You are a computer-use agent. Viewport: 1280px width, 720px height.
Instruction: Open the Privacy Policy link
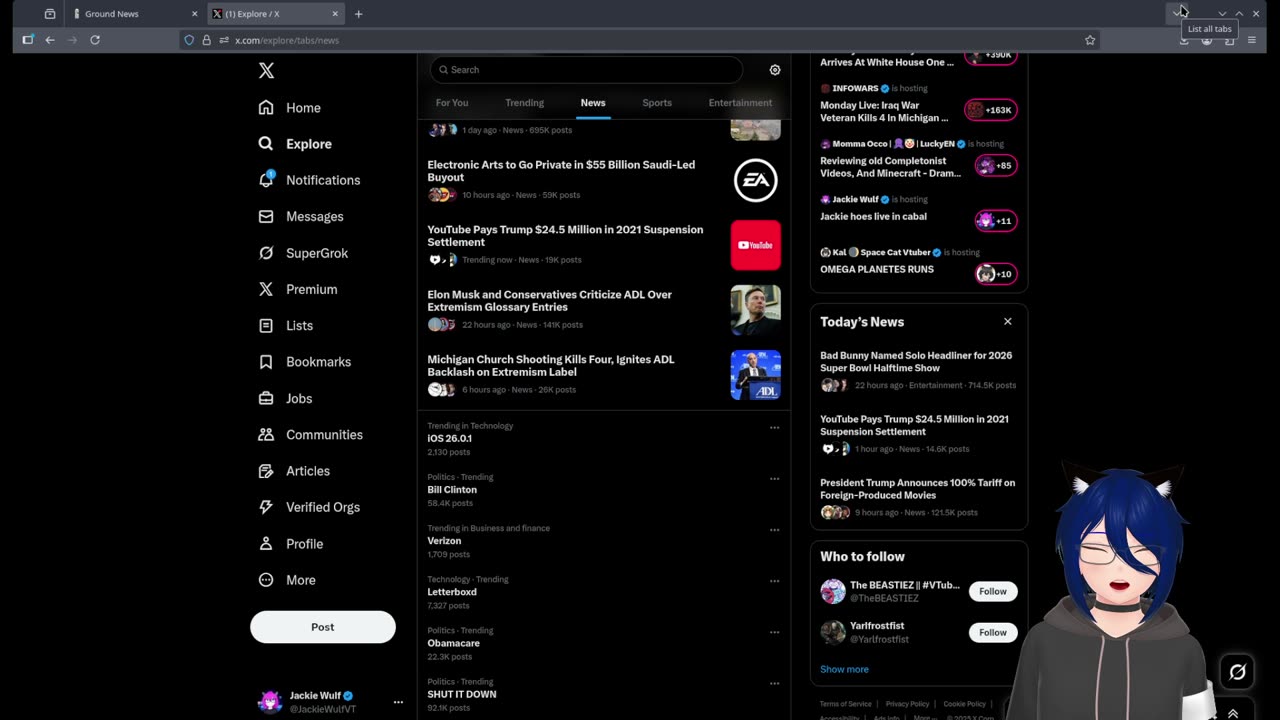coord(907,704)
